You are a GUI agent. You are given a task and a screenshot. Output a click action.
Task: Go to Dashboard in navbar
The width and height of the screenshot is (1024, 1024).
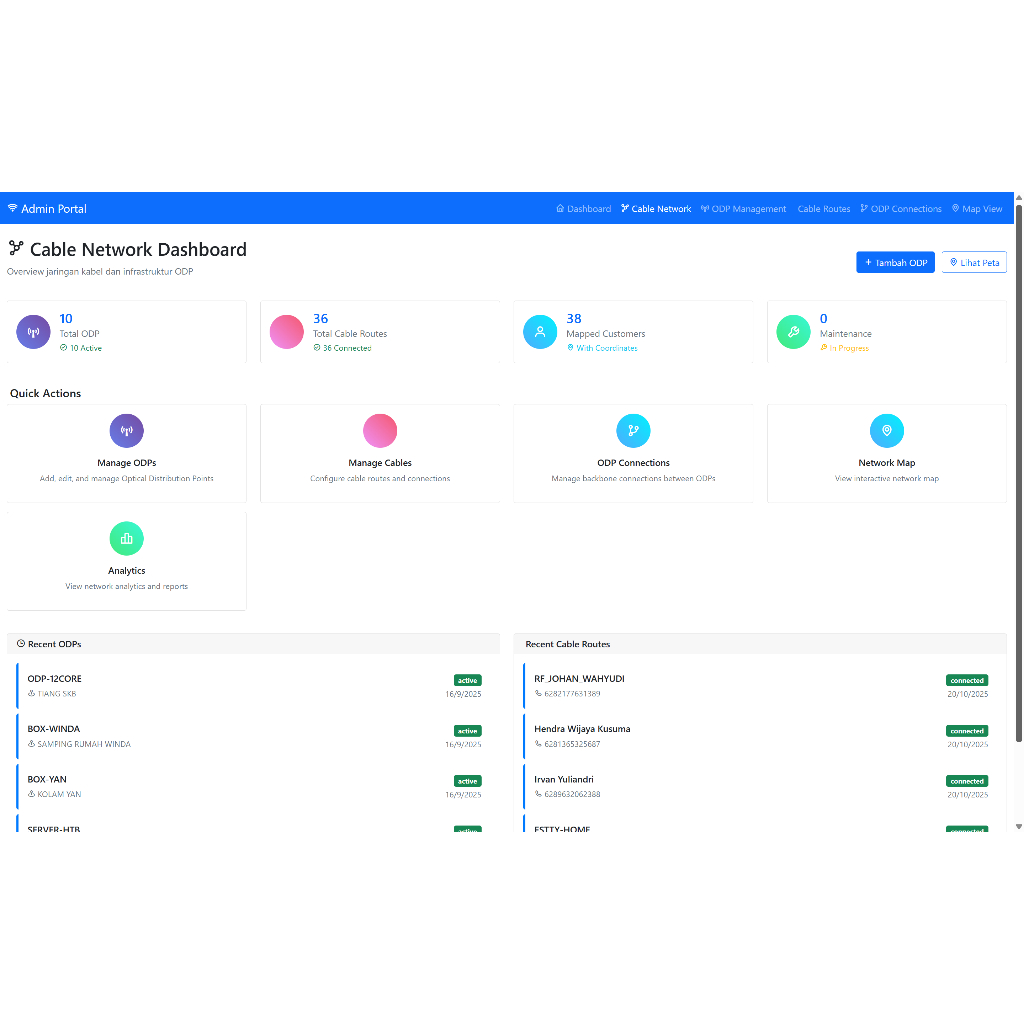(x=584, y=209)
